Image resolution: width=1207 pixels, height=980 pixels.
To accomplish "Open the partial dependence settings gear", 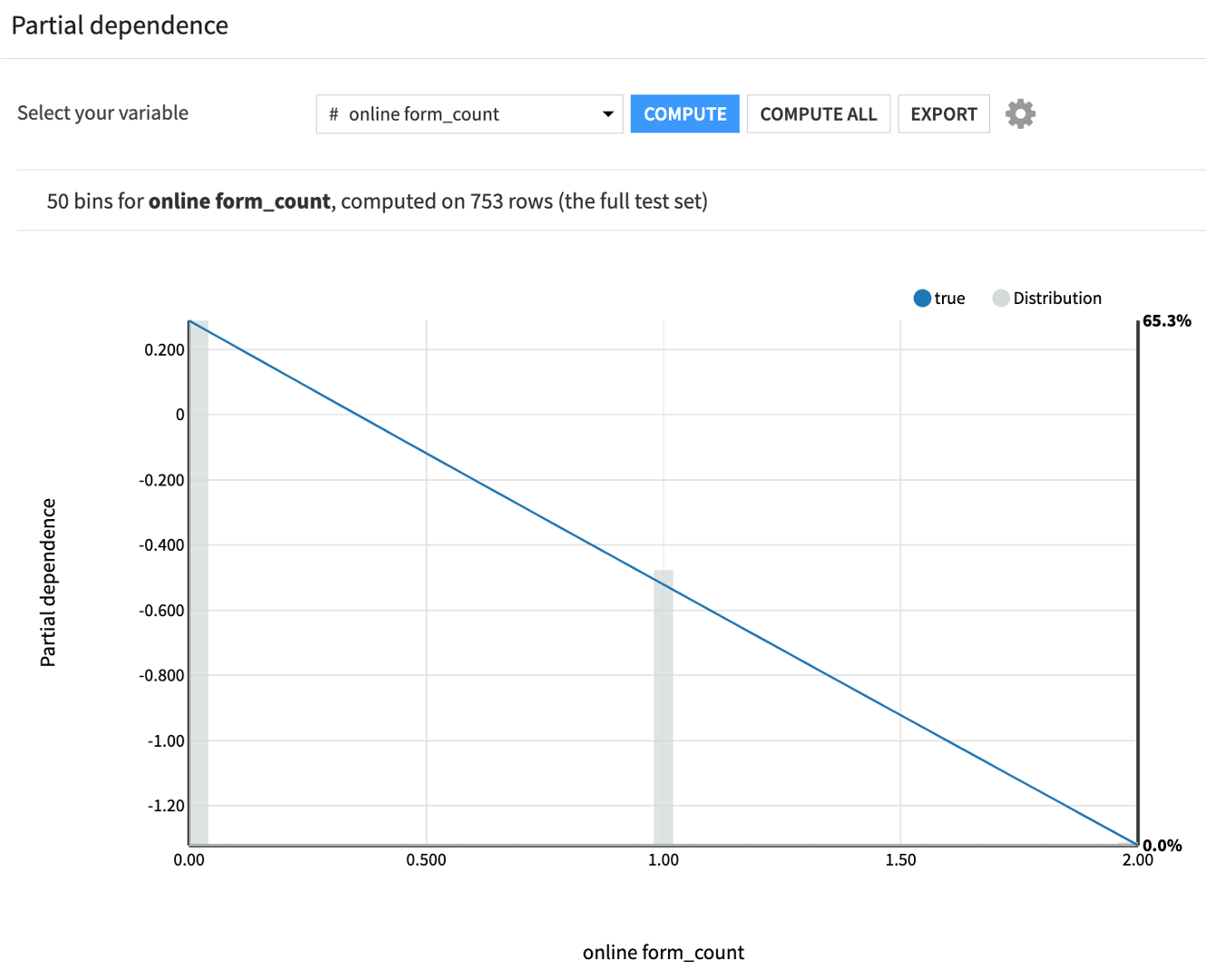I will [x=1020, y=114].
